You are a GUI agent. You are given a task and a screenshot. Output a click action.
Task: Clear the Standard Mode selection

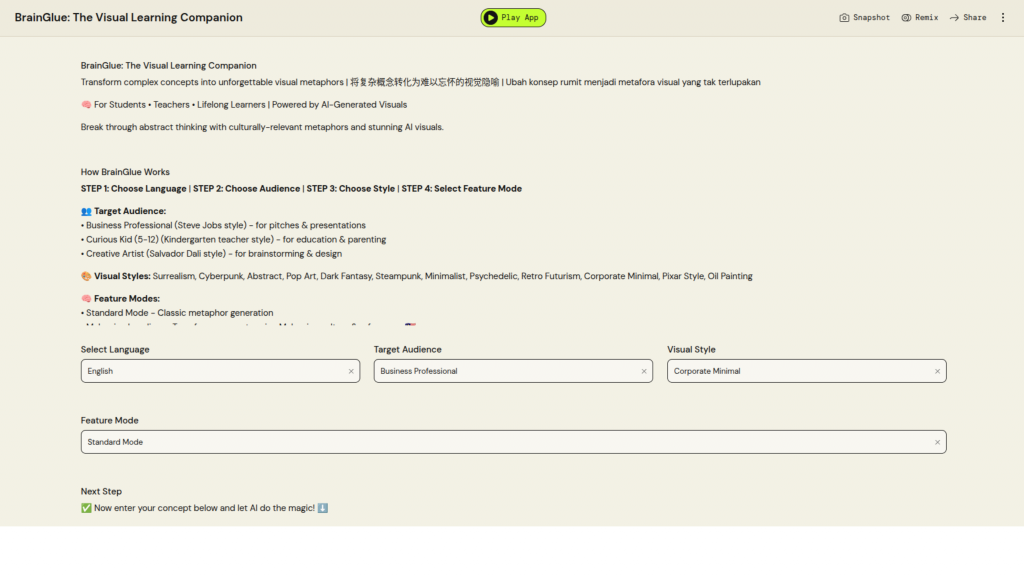(x=937, y=442)
